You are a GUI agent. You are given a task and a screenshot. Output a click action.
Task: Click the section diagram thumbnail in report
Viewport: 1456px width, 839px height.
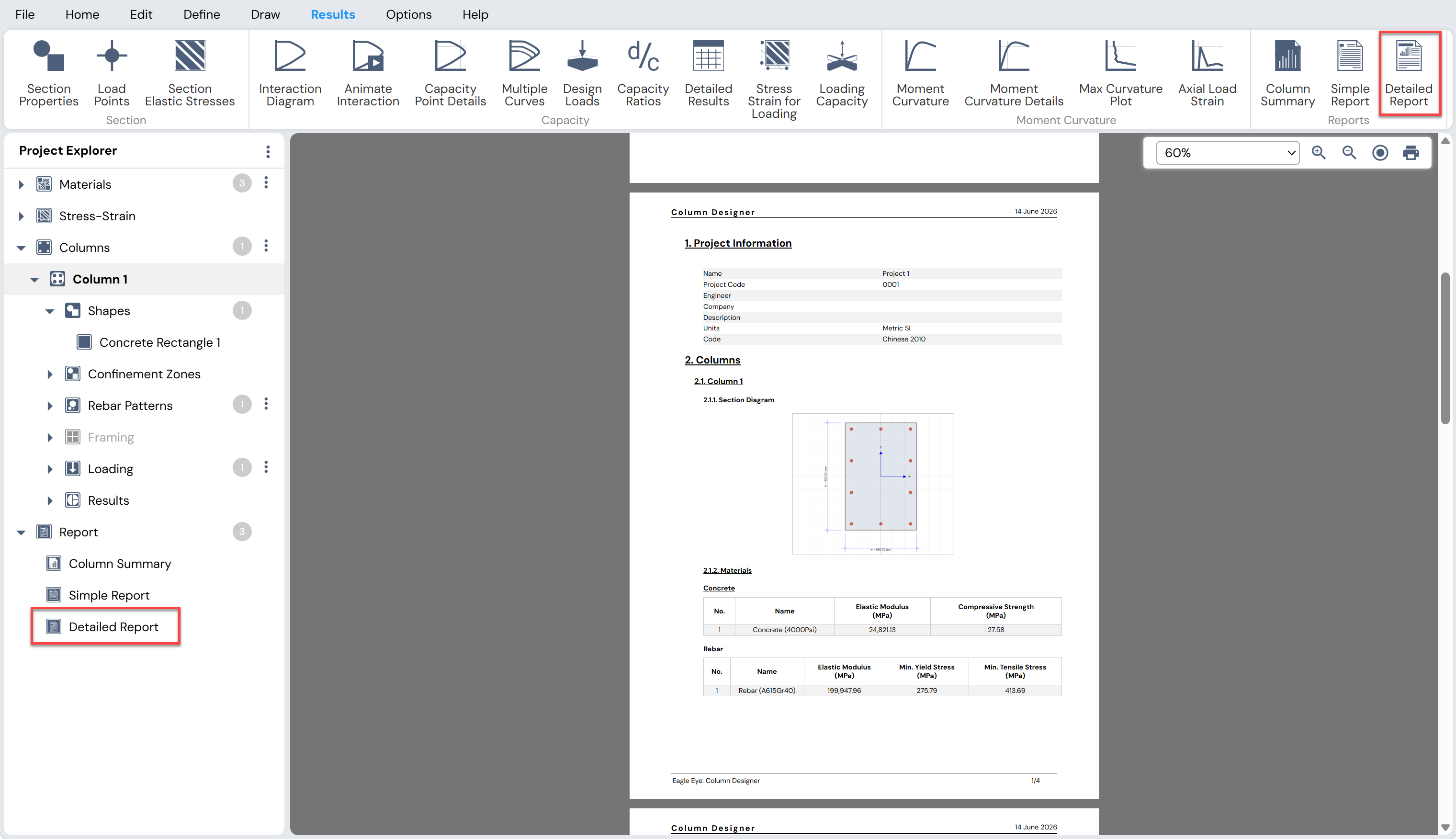point(872,484)
